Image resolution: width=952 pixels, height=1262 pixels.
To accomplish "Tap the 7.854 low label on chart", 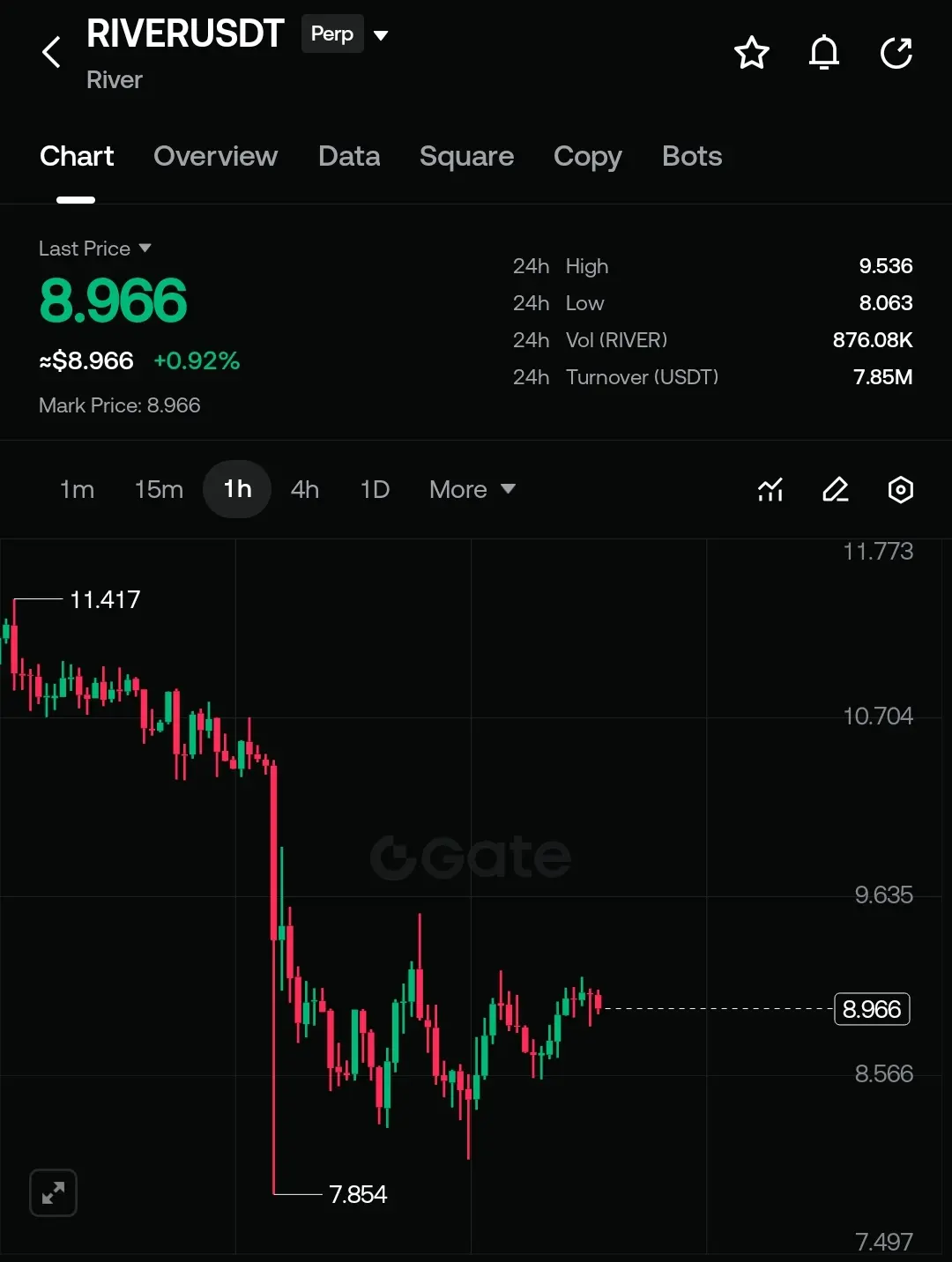I will click(x=358, y=1194).
